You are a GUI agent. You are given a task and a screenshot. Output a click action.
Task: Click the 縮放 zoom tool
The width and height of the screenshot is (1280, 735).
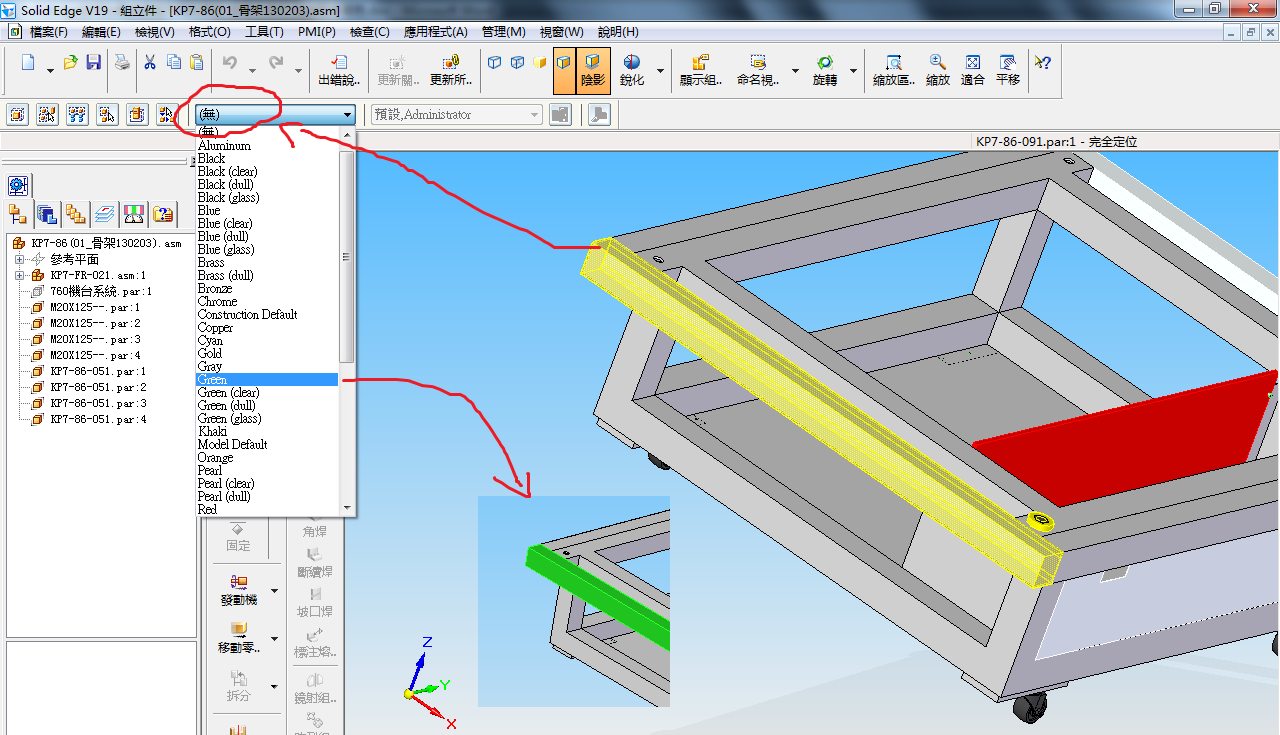(938, 70)
